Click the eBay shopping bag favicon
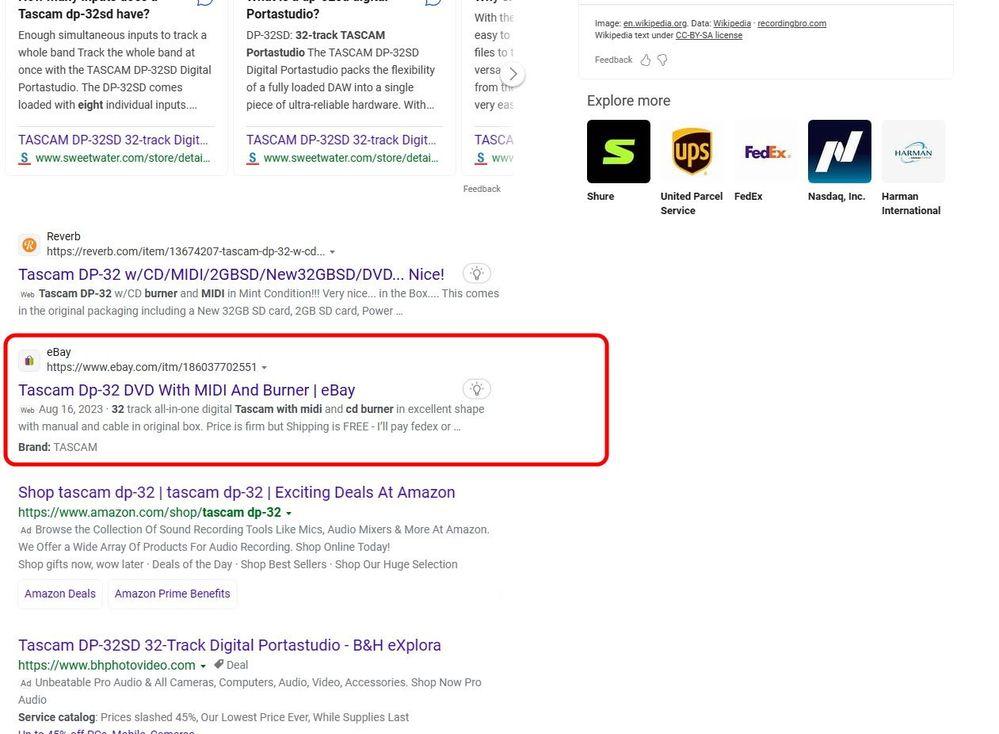Image resolution: width=999 pixels, height=734 pixels. click(29, 361)
